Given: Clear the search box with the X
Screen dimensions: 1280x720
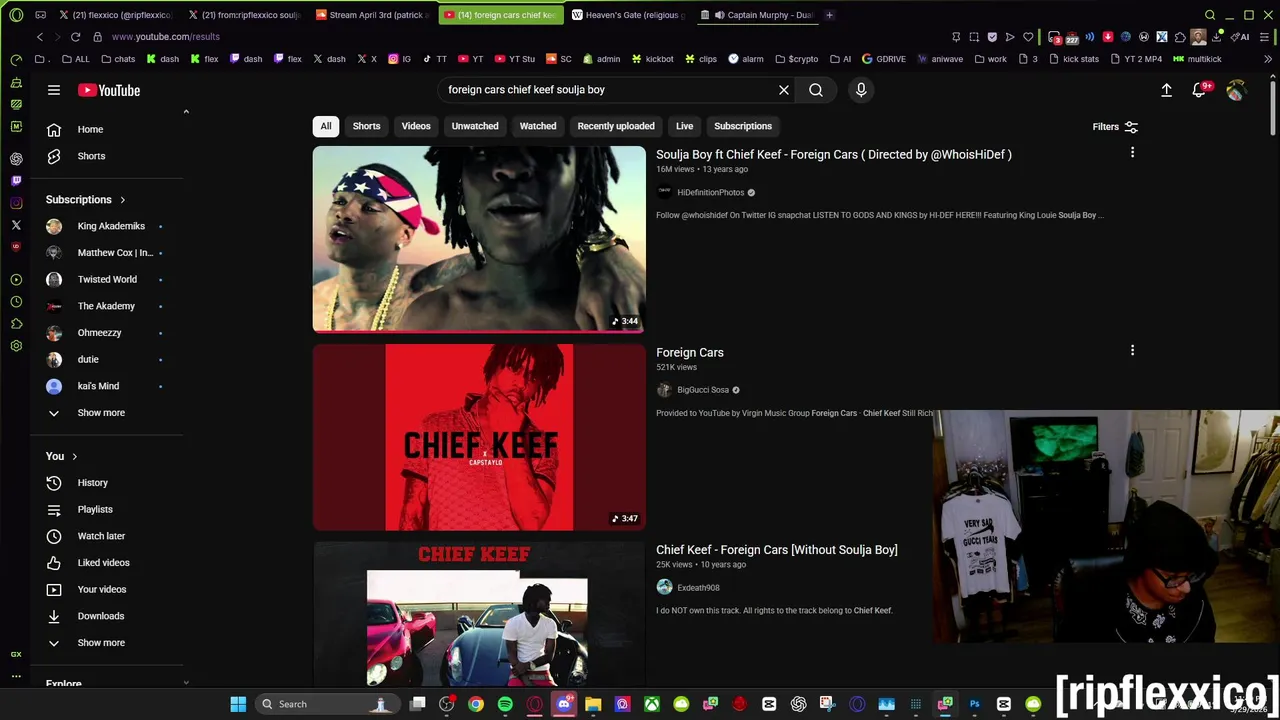Looking at the screenshot, I should click(784, 90).
